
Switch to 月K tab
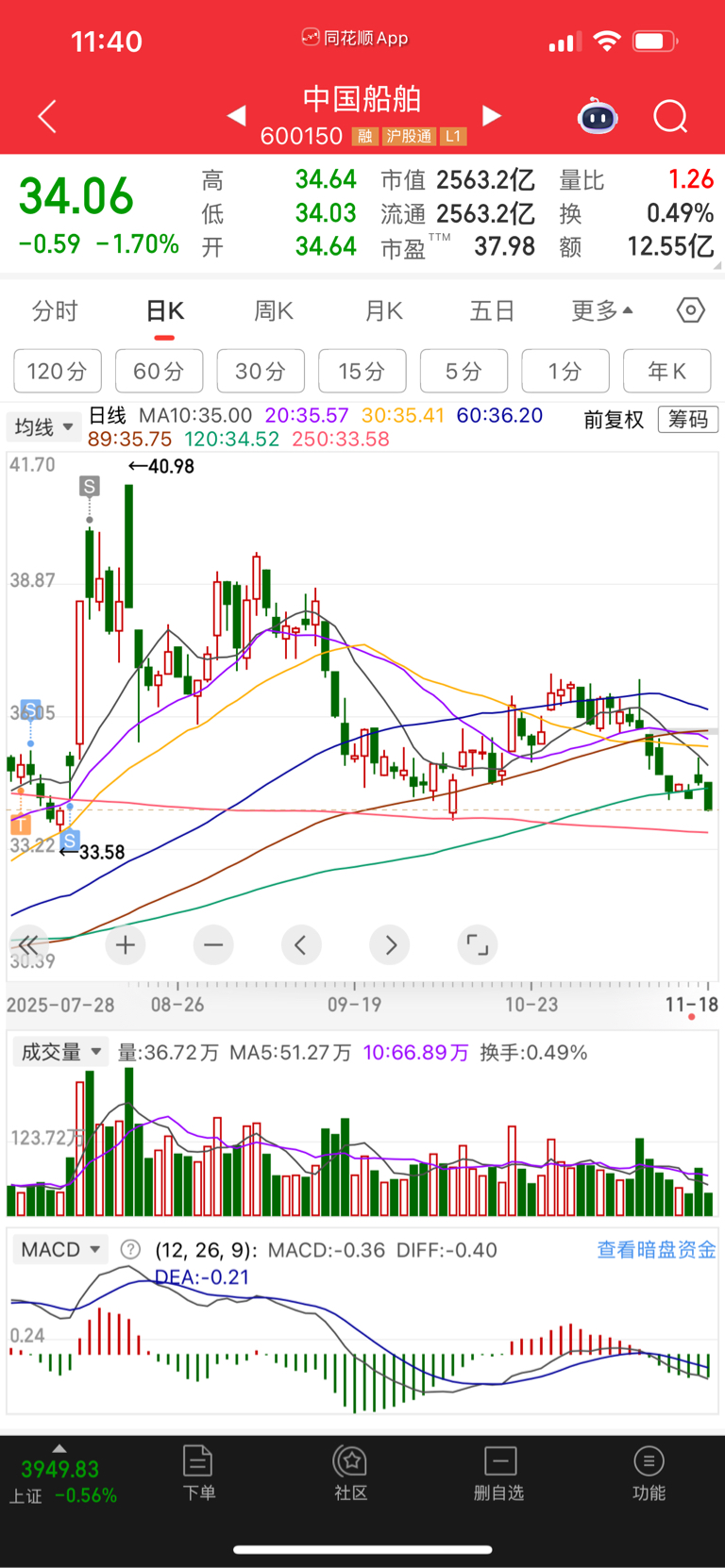point(384,310)
